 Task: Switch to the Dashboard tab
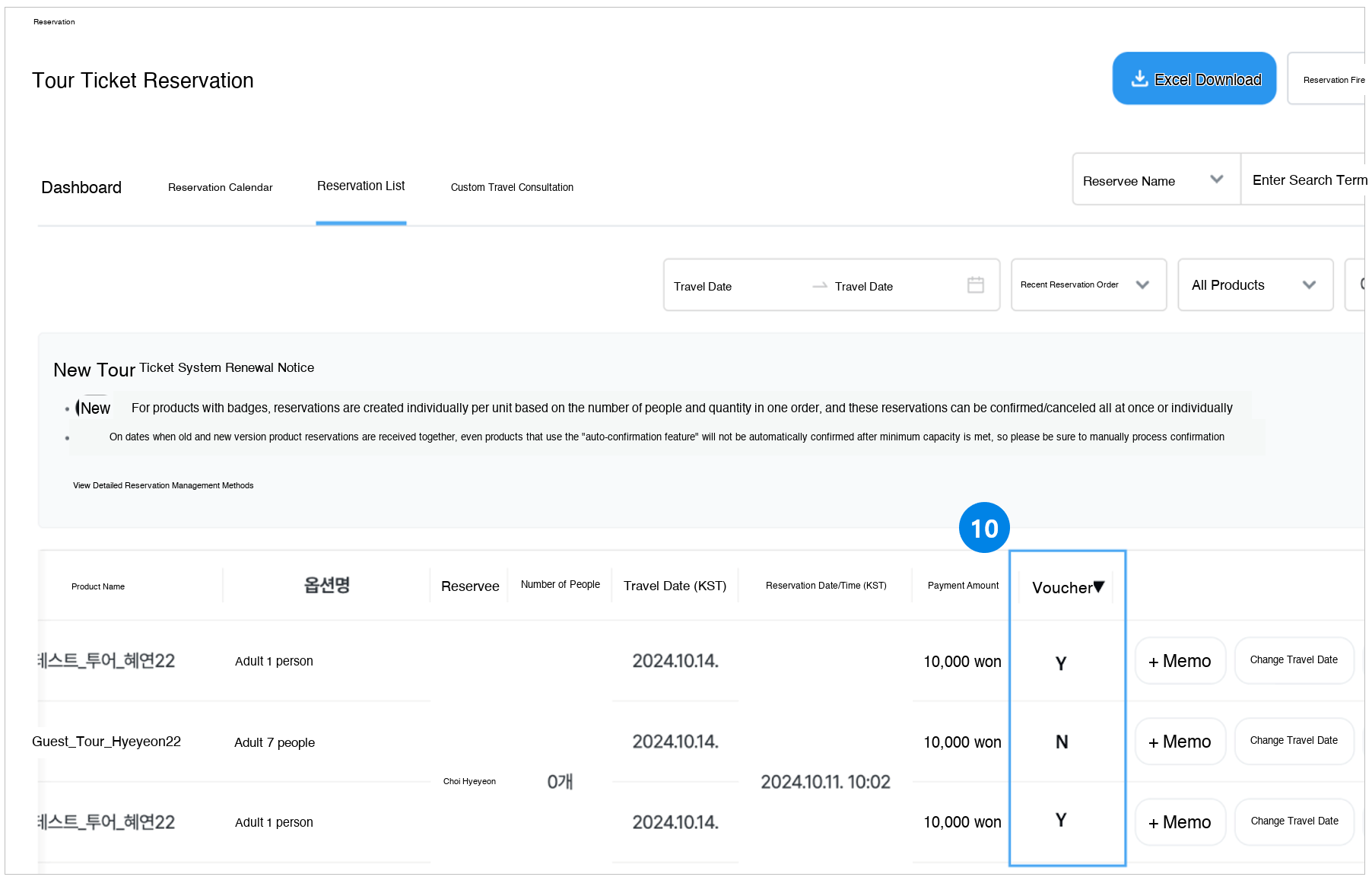(81, 188)
